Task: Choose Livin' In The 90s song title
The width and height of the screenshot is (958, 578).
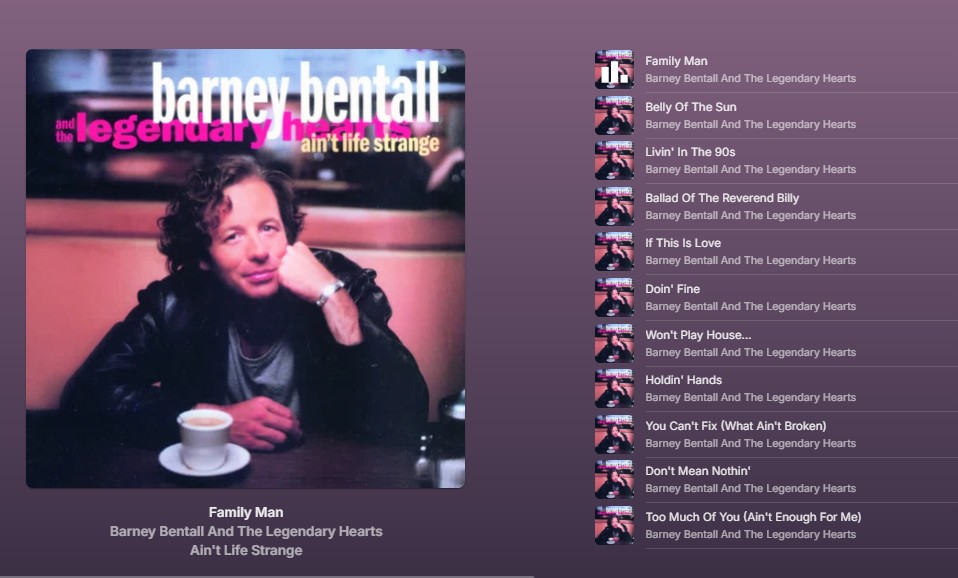Action: [x=690, y=152]
